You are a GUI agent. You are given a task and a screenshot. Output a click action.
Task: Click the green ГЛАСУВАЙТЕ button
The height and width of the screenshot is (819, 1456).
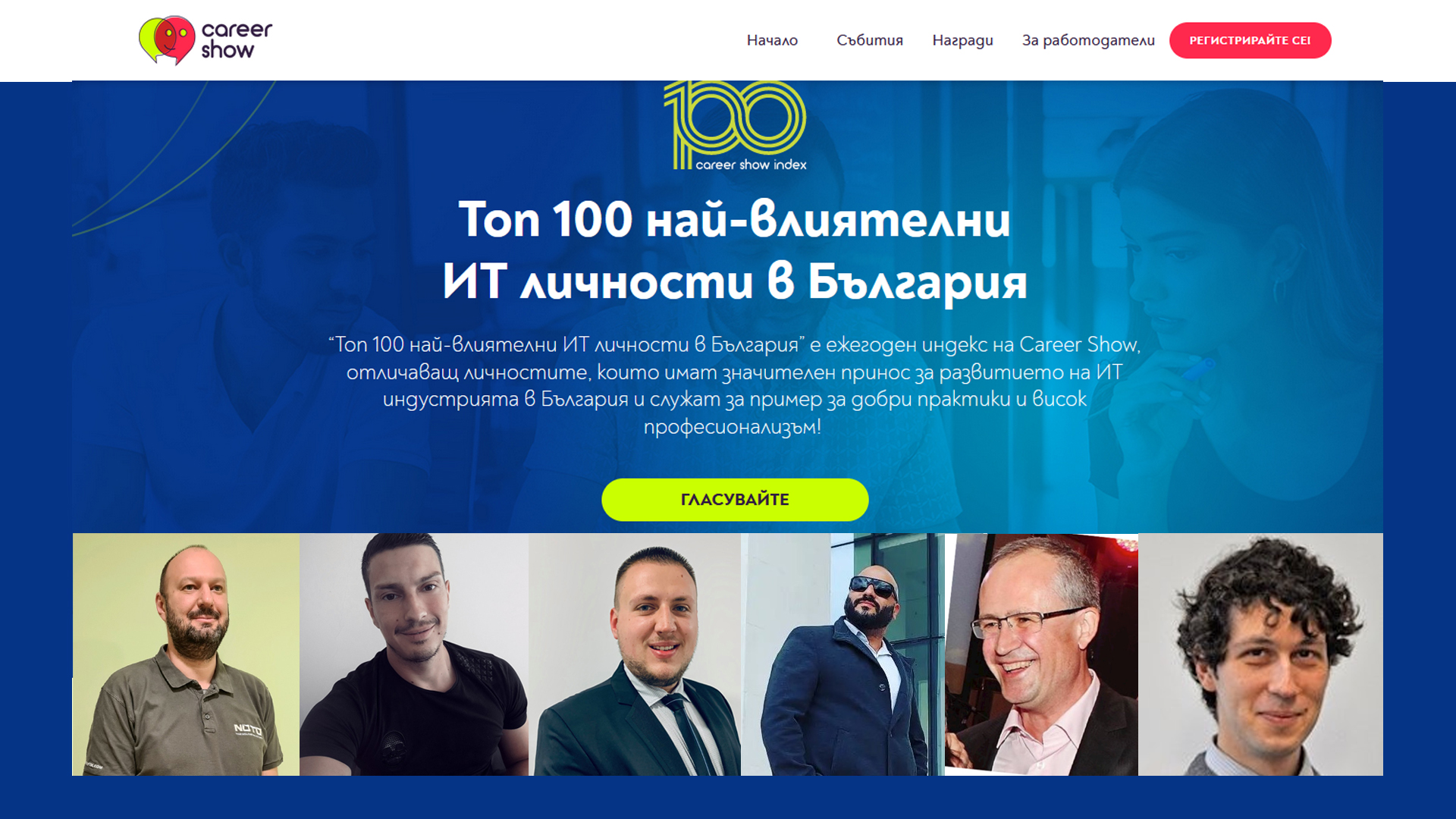tap(735, 500)
